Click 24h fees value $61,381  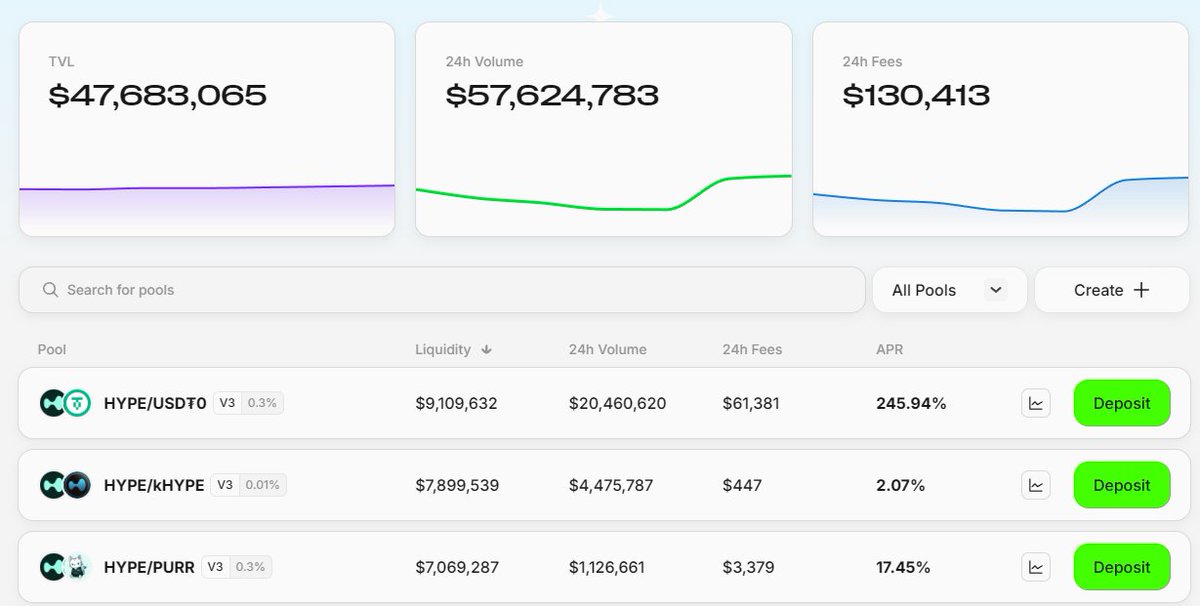point(751,403)
